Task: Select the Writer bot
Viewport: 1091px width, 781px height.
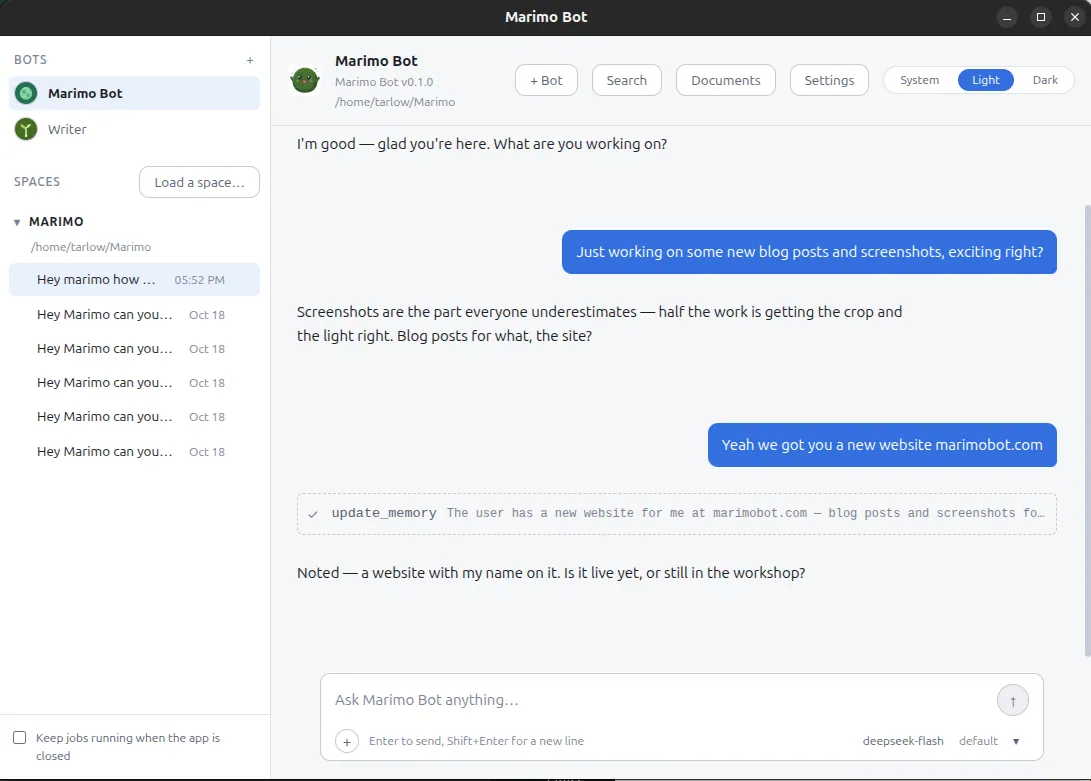Action: 134,129
